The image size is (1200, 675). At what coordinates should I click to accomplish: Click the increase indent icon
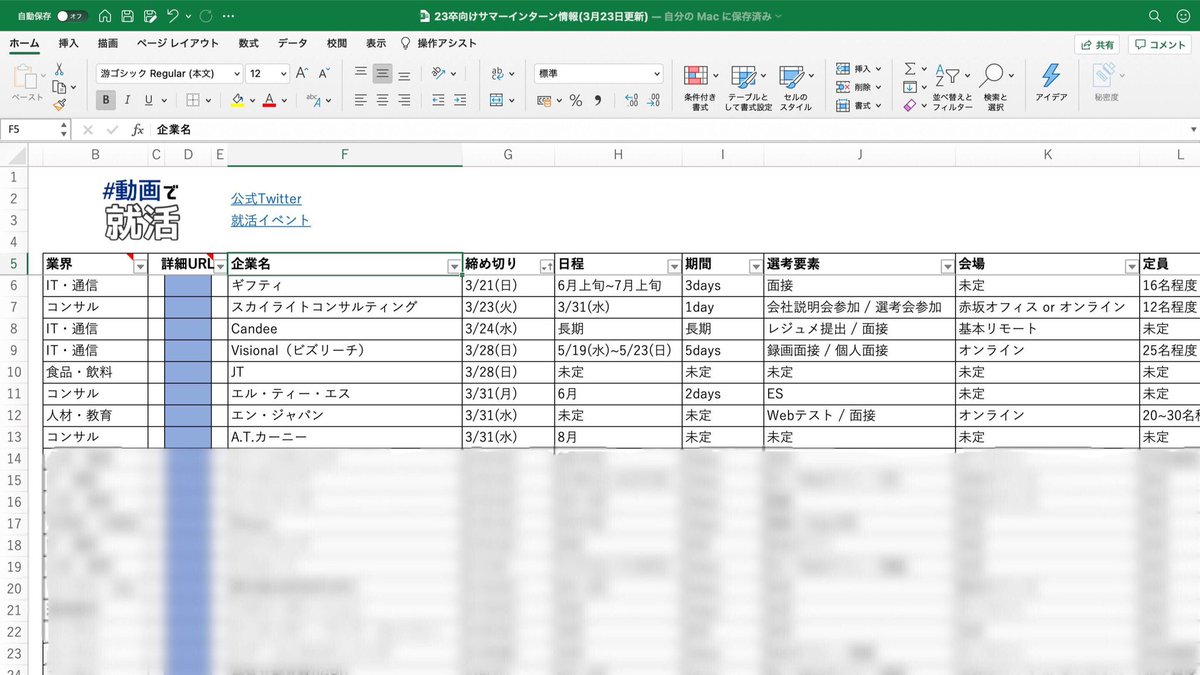point(459,100)
